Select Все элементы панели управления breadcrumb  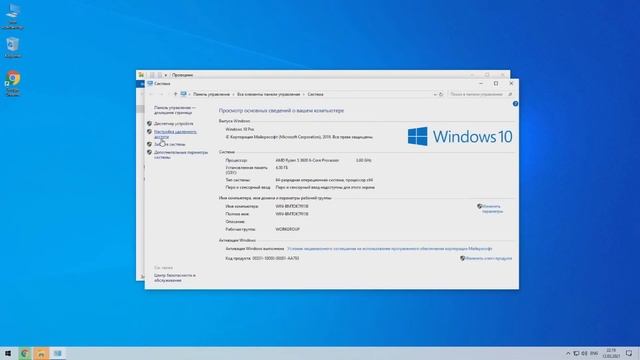(x=269, y=94)
